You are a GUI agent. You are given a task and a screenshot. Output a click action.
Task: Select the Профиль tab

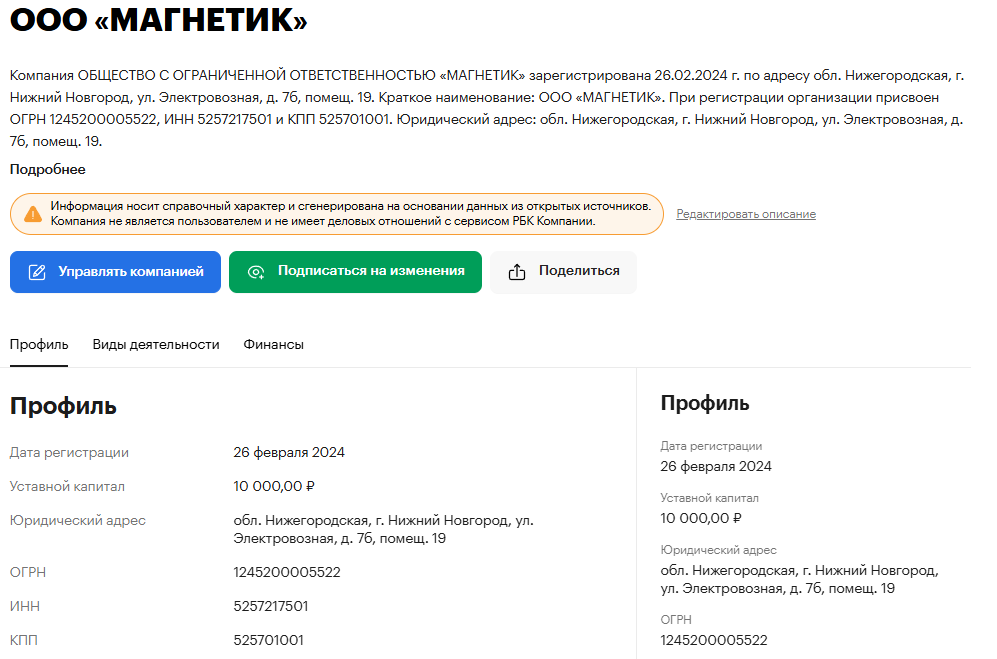point(39,344)
